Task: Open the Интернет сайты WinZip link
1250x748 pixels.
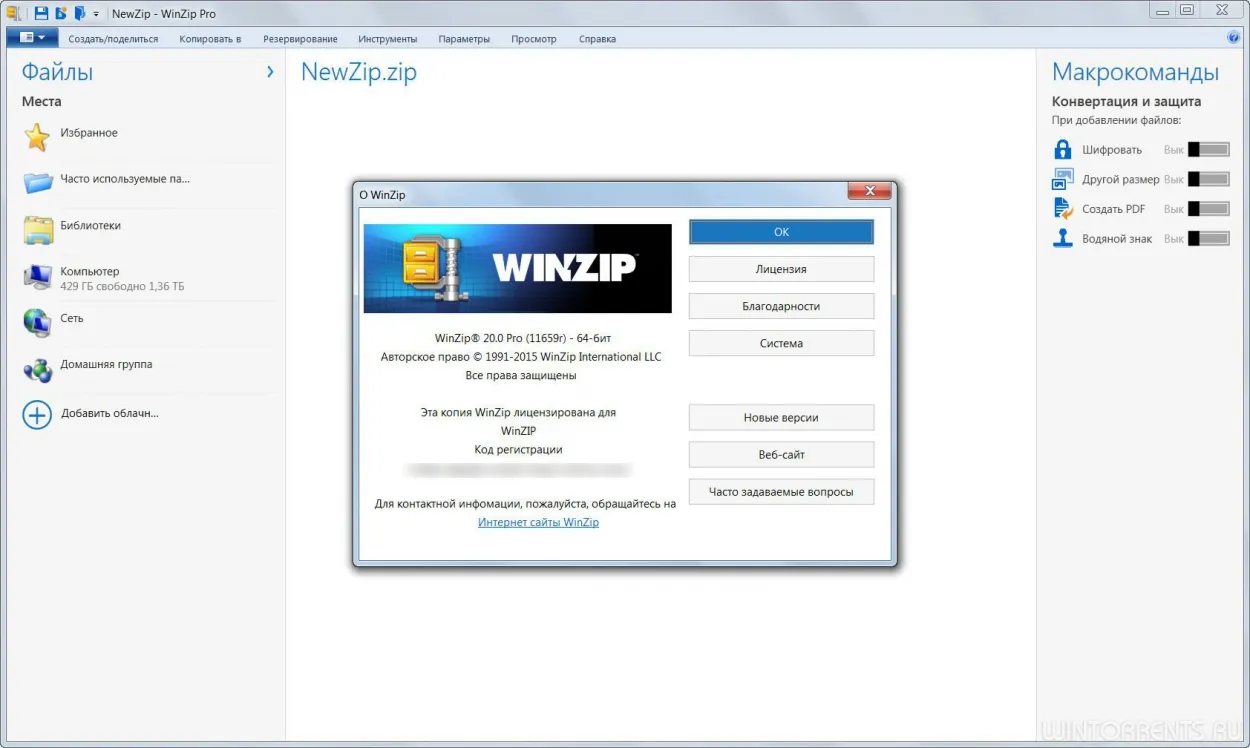Action: point(538,522)
